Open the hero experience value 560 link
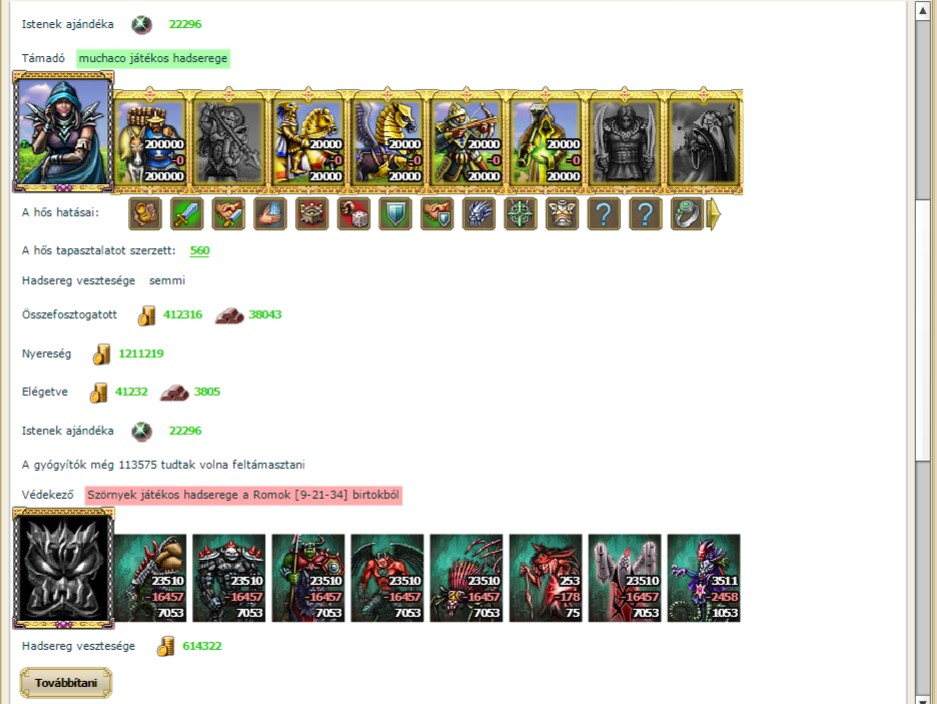The image size is (937, 704). 200,250
